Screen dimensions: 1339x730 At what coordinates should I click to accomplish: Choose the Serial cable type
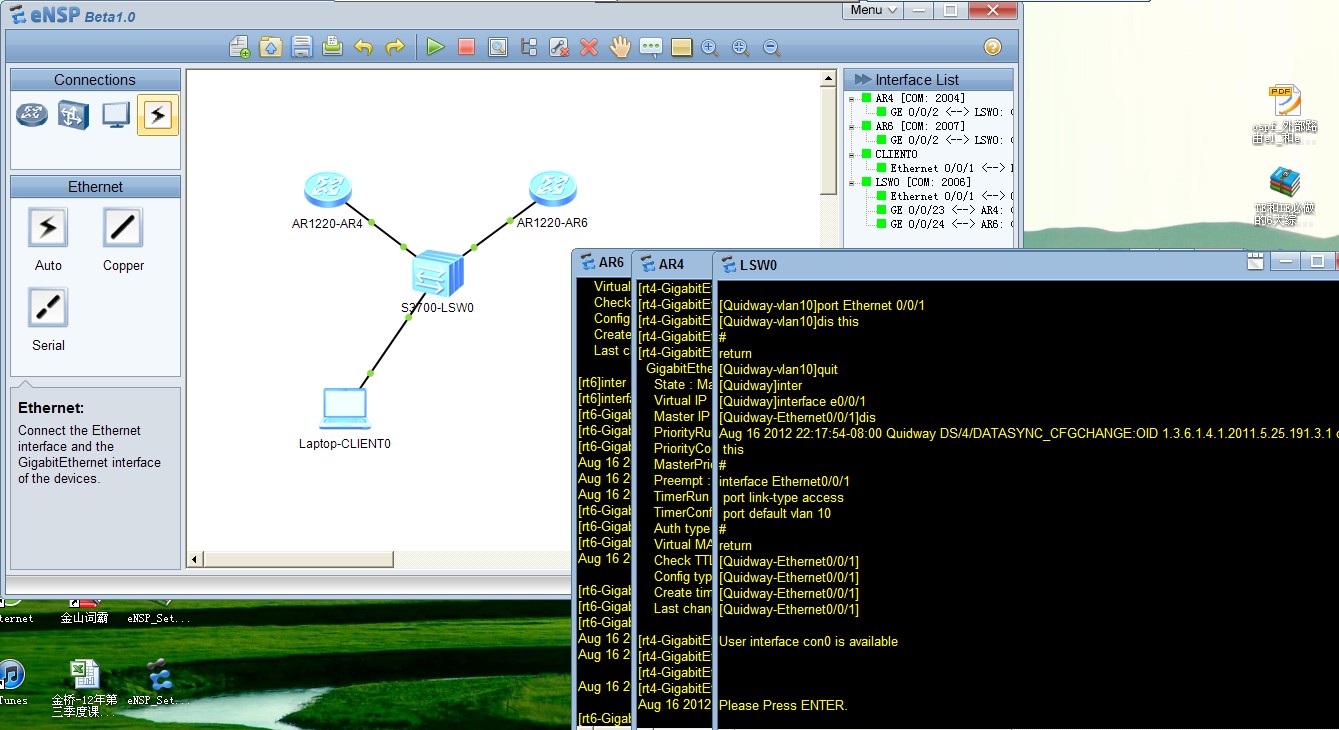(48, 308)
